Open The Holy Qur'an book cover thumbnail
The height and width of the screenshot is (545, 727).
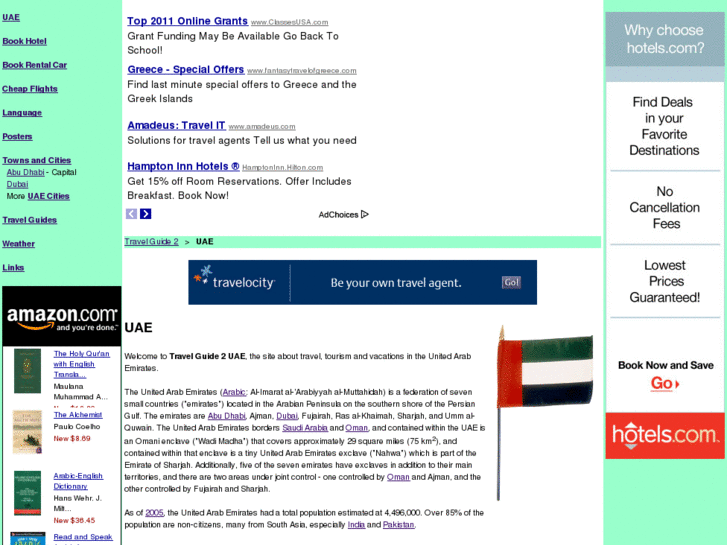[27, 371]
